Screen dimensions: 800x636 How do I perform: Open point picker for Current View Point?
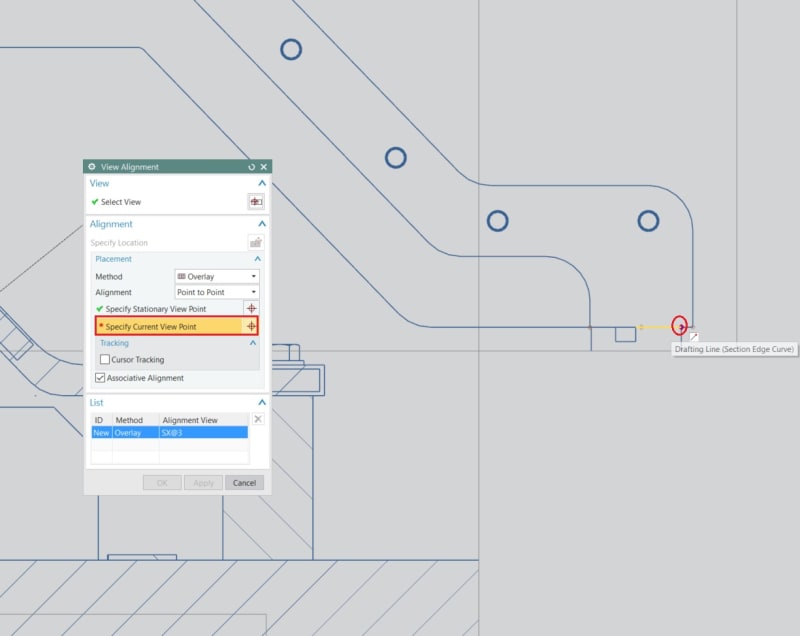[251, 326]
